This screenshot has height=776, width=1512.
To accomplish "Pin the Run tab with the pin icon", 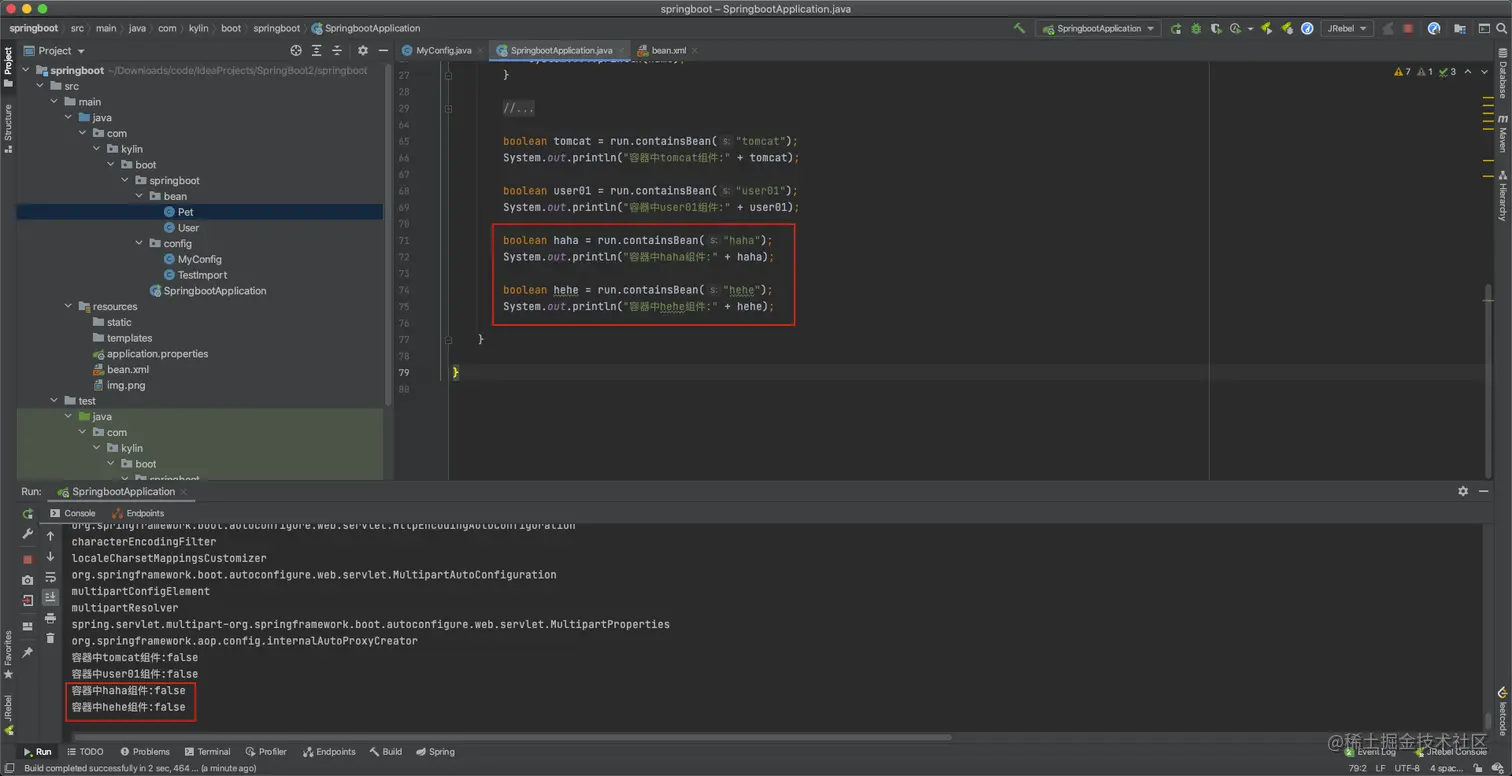I will point(28,652).
